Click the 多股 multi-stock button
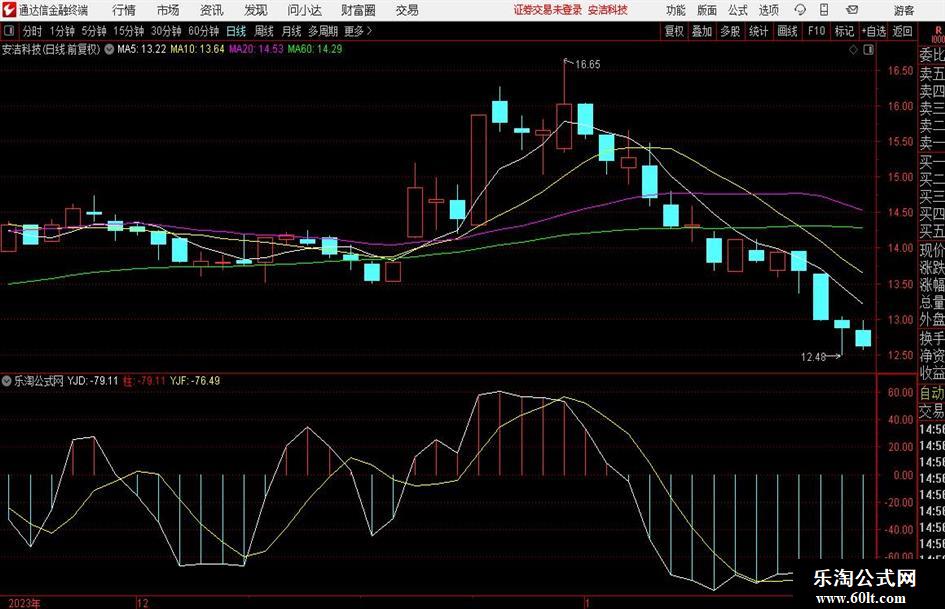The width and height of the screenshot is (945, 609). click(730, 31)
